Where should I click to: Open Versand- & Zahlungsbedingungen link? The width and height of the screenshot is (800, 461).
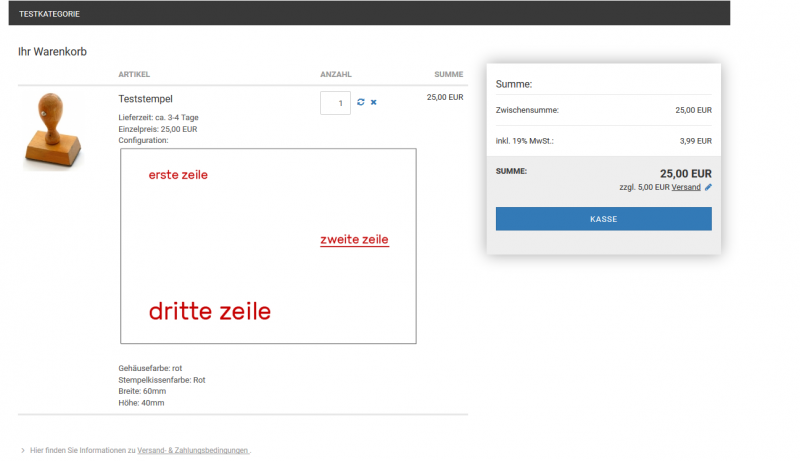coord(193,450)
